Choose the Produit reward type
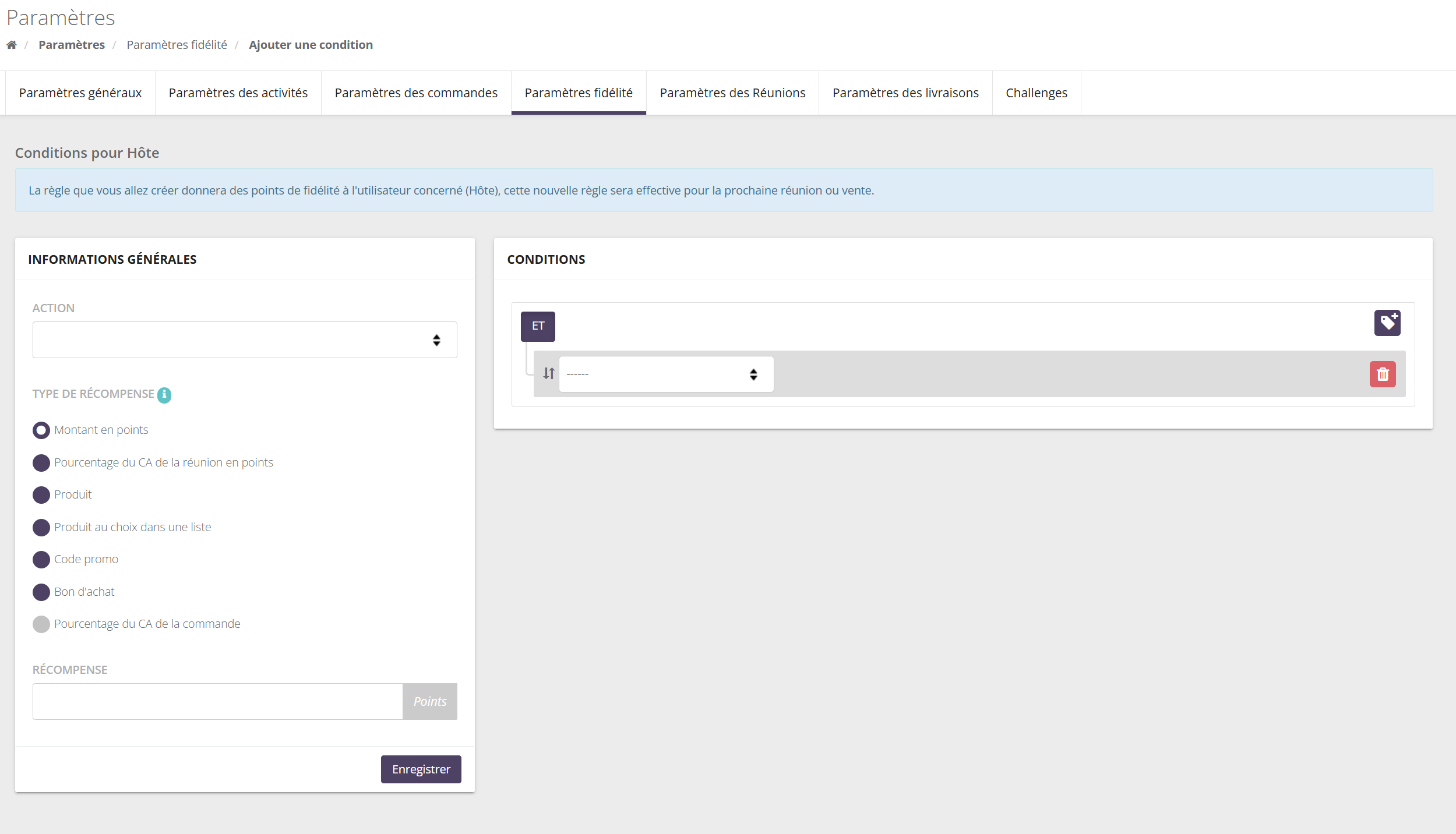The height and width of the screenshot is (834, 1456). [x=41, y=495]
